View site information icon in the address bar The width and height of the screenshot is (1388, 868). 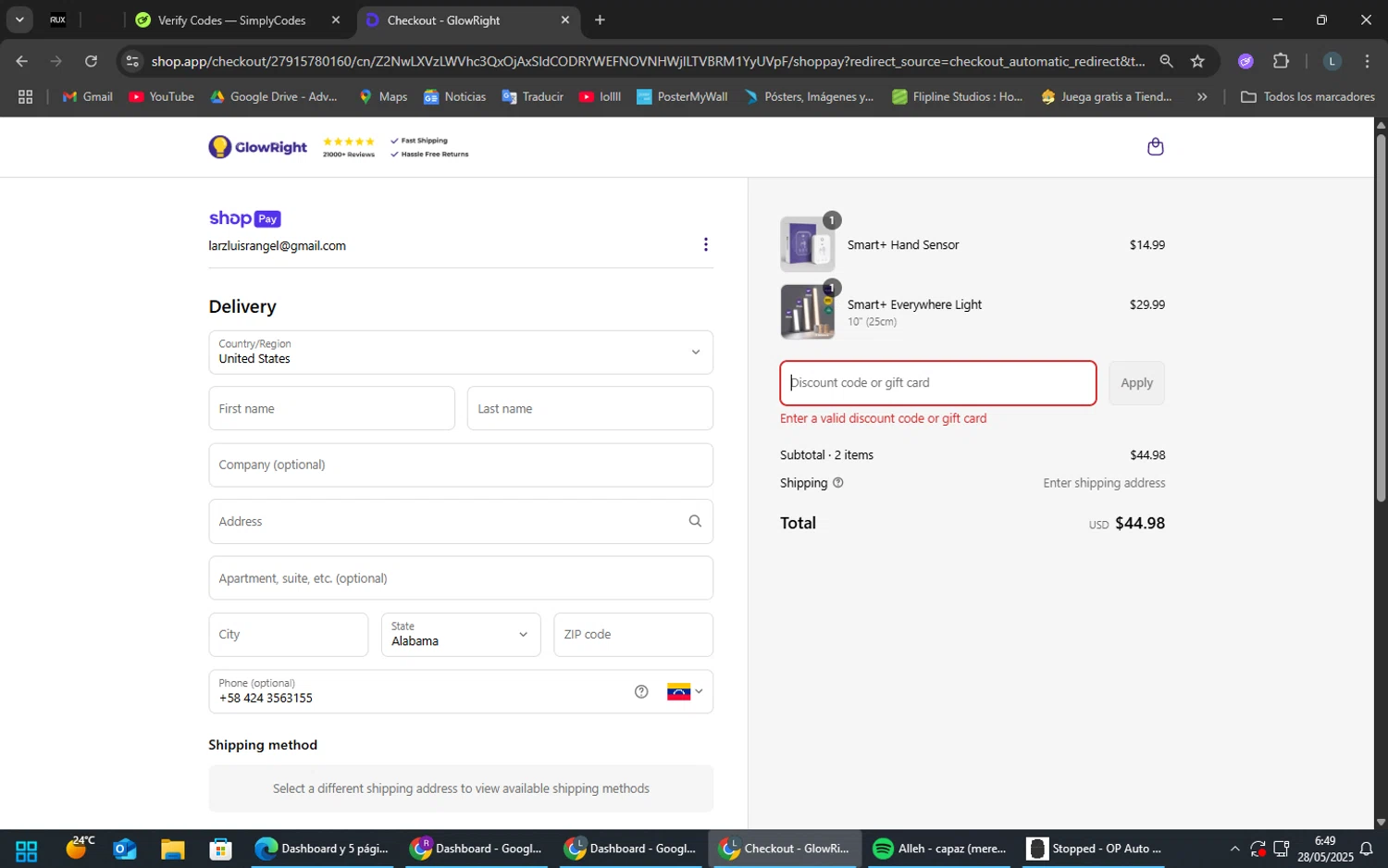point(132,61)
